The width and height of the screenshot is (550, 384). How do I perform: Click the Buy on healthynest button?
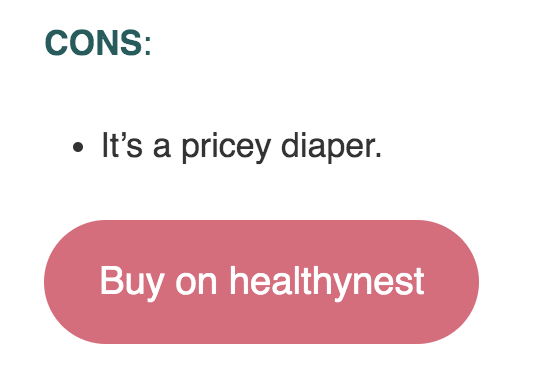(x=261, y=282)
